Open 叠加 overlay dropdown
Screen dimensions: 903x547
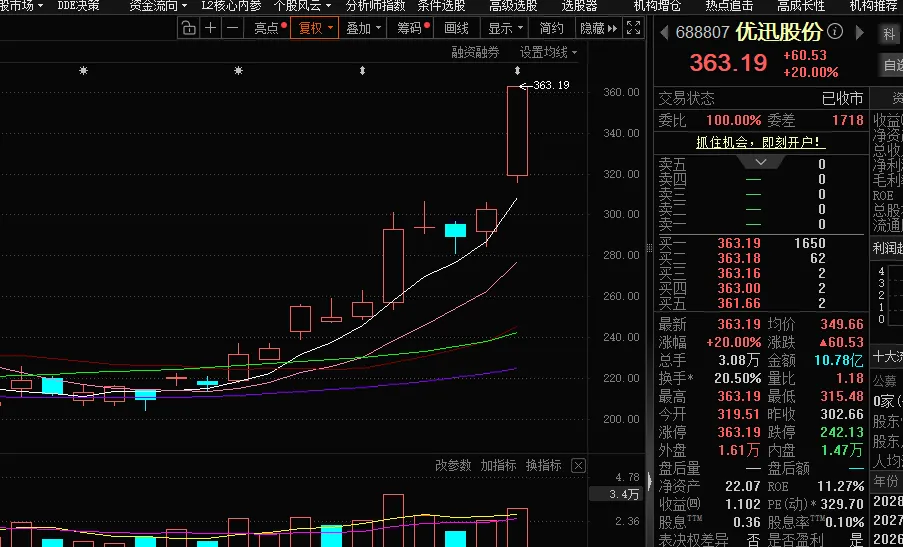pos(363,28)
